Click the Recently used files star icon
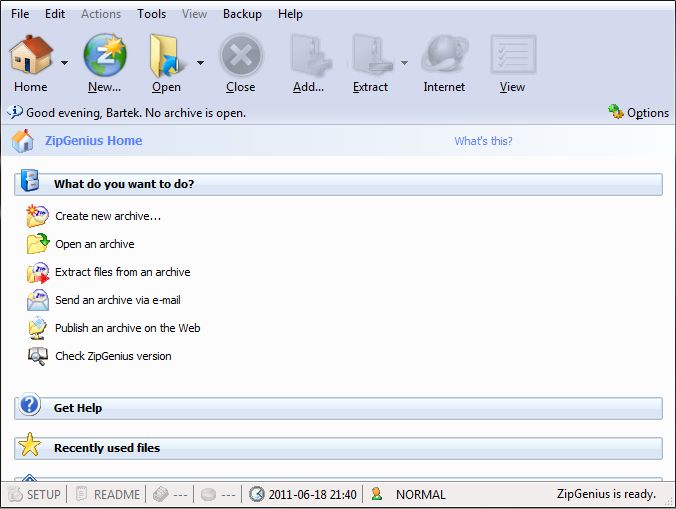Screen dimensions: 676x509 click(30, 445)
